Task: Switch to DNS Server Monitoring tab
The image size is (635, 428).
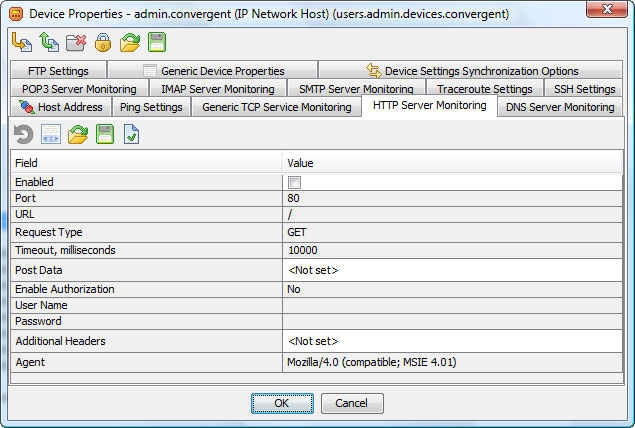Action: 560,107
